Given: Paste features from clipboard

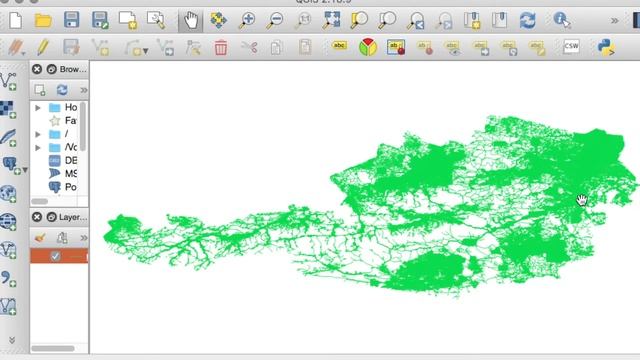Looking at the screenshot, I should click(305, 47).
